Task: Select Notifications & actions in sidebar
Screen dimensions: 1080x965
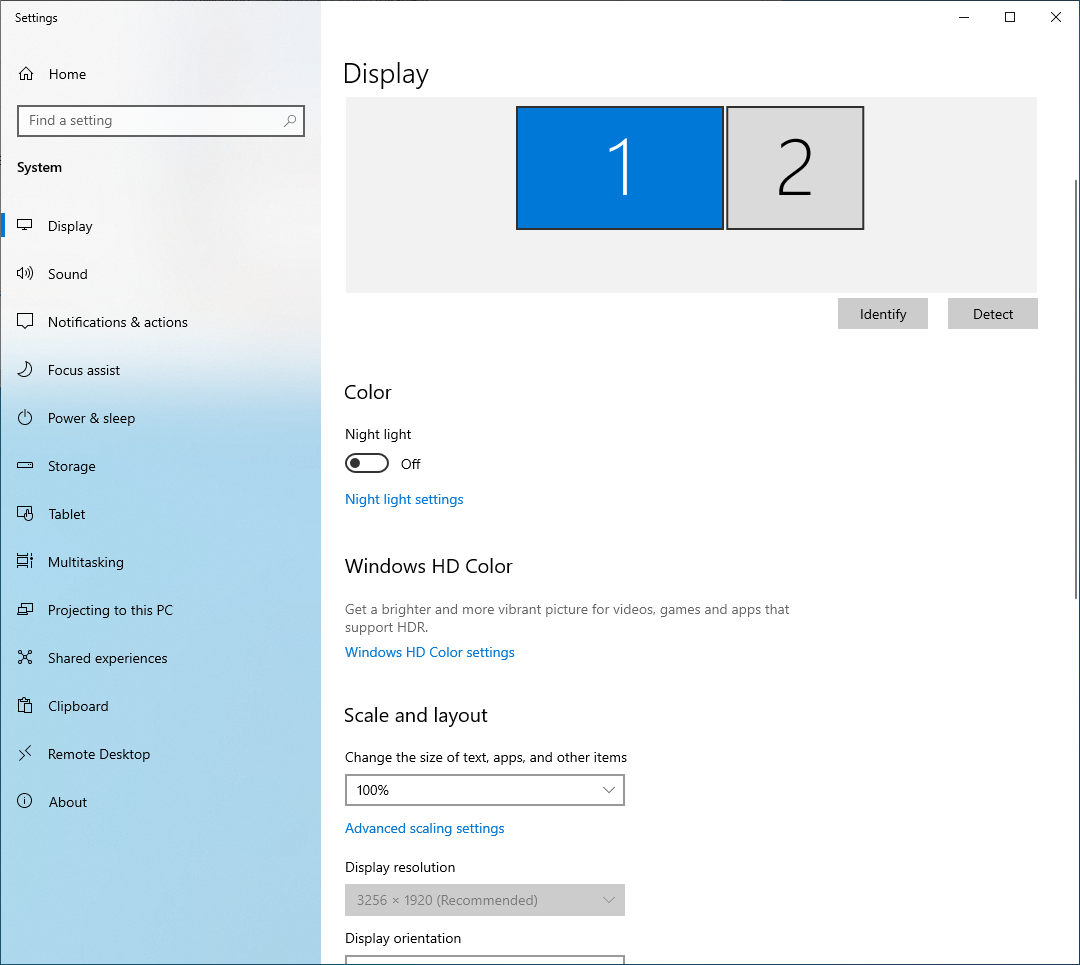Action: [117, 321]
